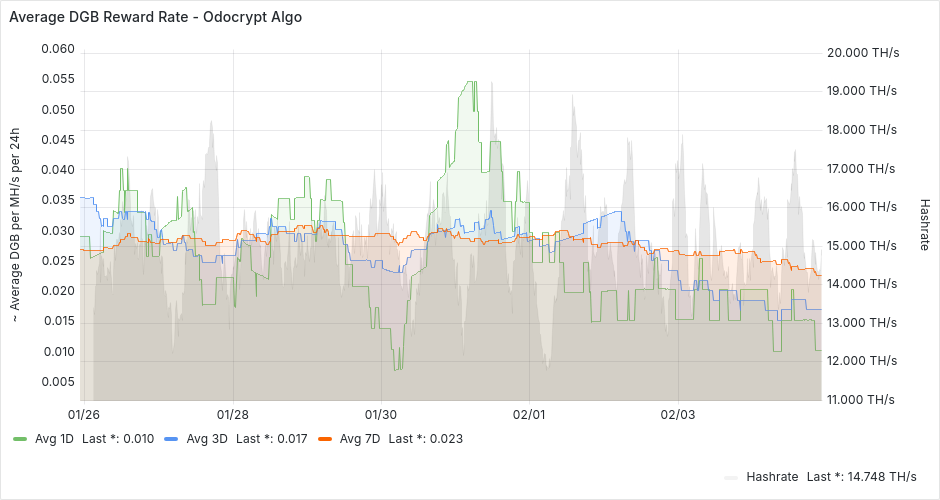Toggle the Avg 3D series in legend
Image resolution: width=940 pixels, height=500 pixels.
pos(207,438)
